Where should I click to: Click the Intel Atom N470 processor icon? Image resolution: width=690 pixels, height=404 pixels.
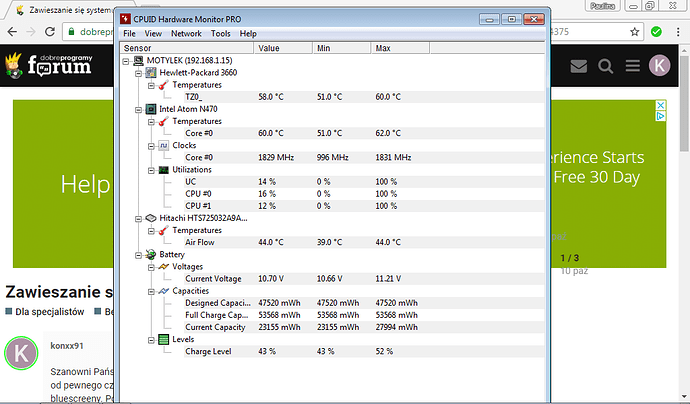tap(150, 109)
